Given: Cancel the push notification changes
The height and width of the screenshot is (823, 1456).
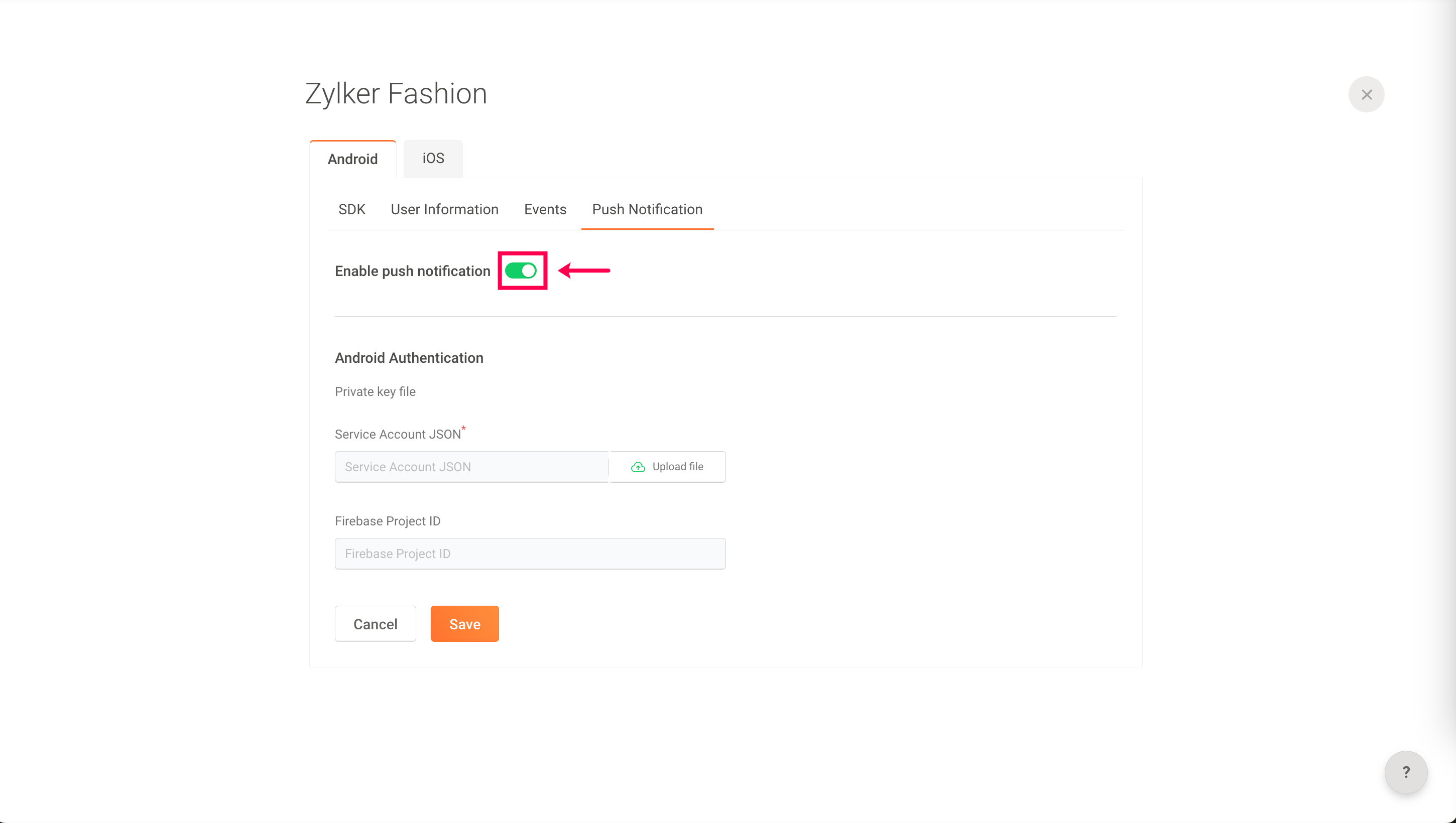Looking at the screenshot, I should tap(376, 623).
